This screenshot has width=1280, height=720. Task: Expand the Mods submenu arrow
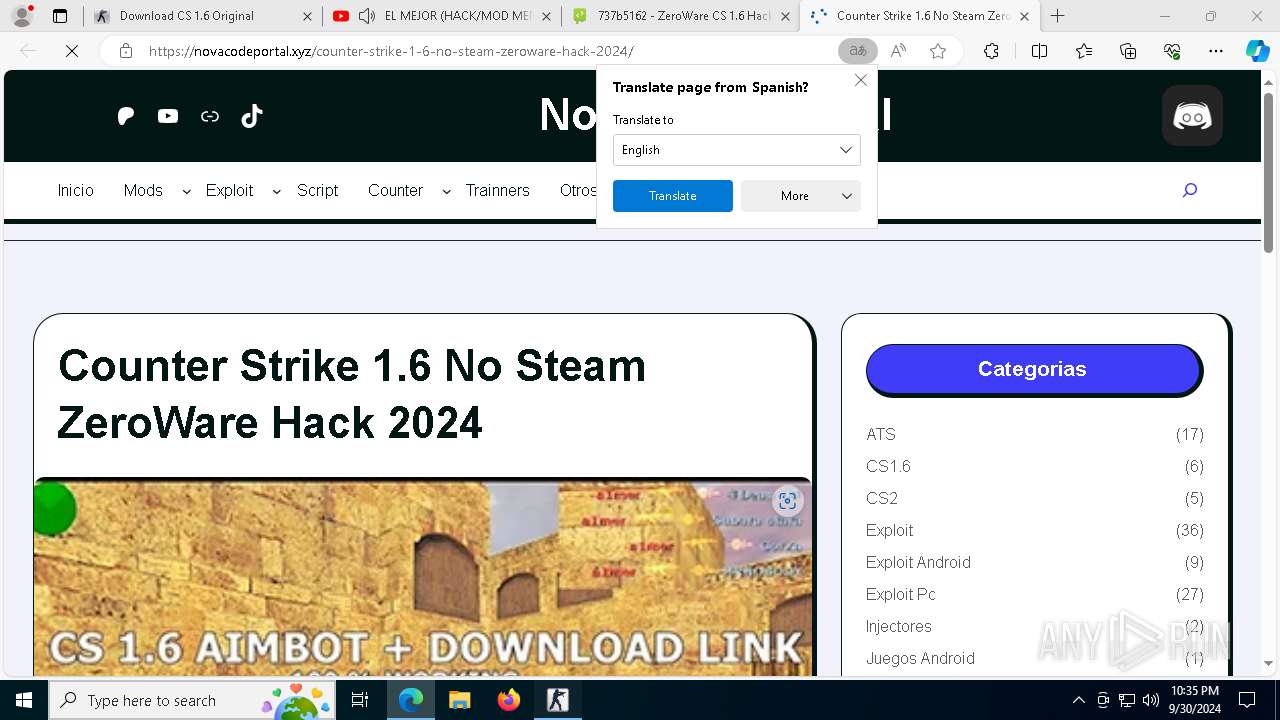point(186,192)
